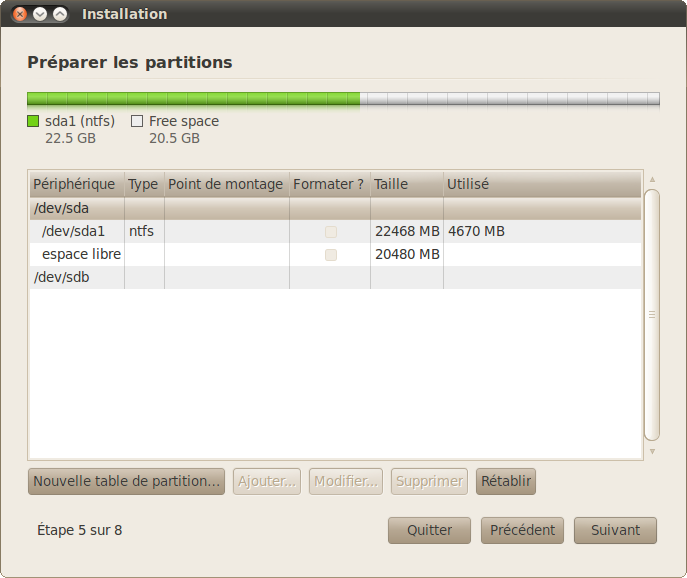Toggle the Formater checkbox for /dev/sda1
This screenshot has height=578, width=687.
330,232
